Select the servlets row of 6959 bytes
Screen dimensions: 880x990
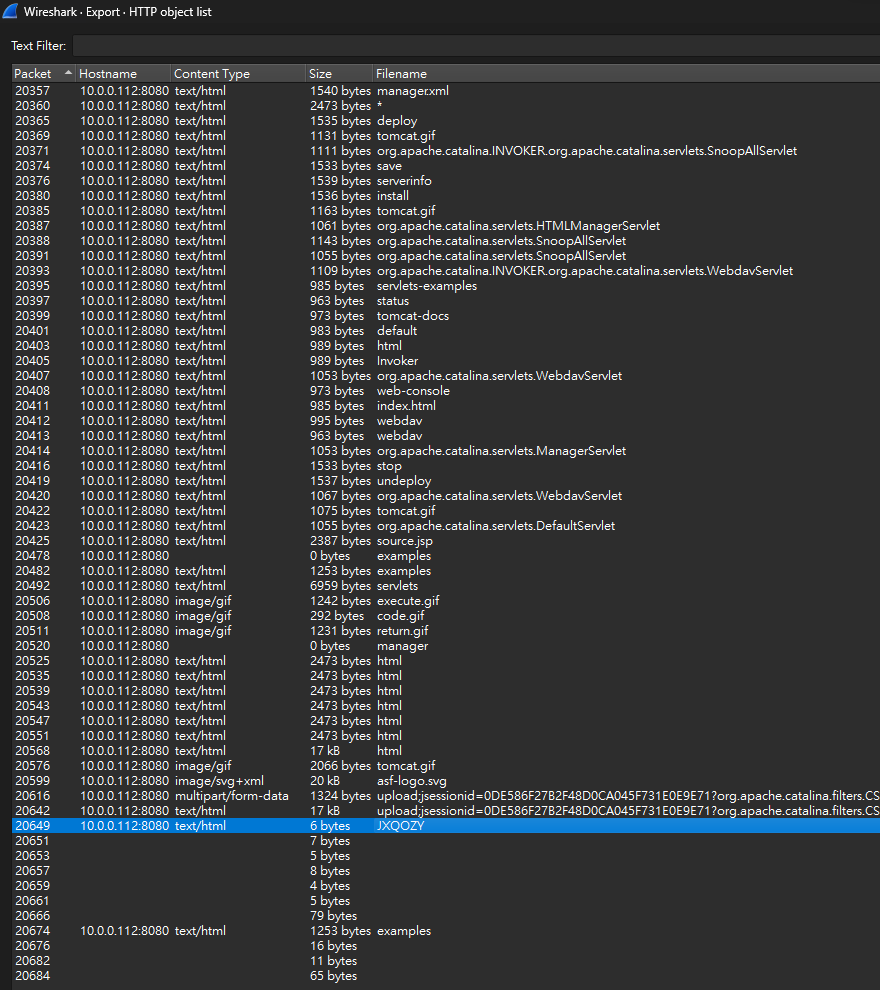pos(446,586)
